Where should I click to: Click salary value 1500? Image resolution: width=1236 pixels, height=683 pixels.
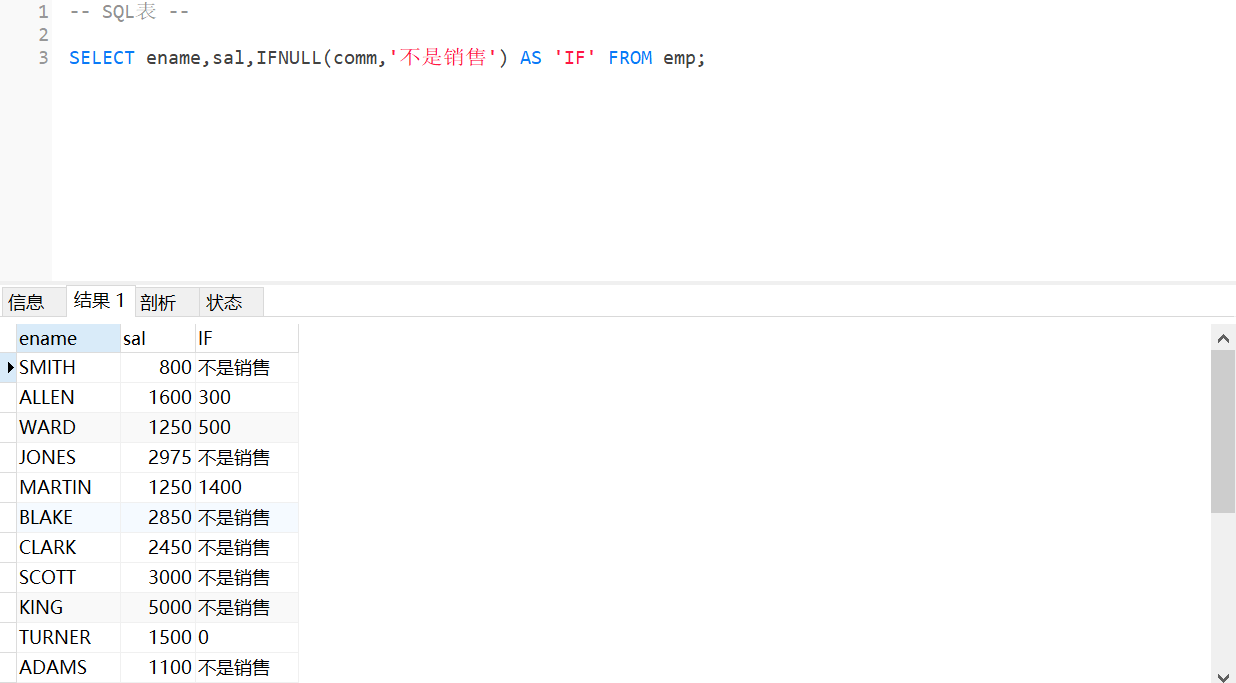click(x=157, y=638)
